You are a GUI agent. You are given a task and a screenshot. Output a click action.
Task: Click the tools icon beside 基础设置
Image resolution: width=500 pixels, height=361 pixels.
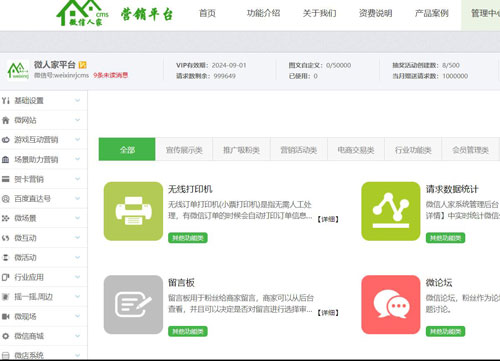click(6, 100)
